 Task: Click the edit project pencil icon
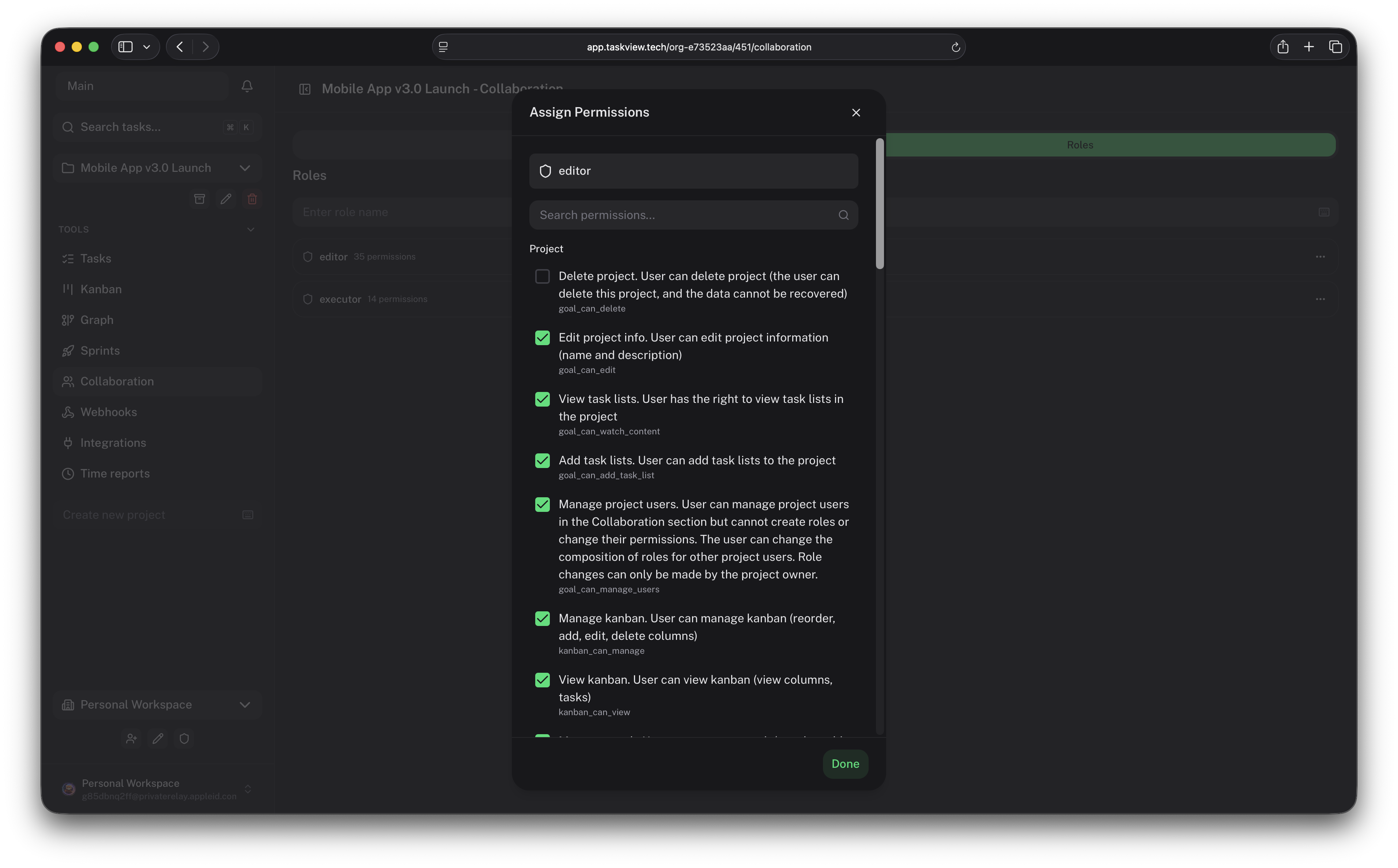226,199
